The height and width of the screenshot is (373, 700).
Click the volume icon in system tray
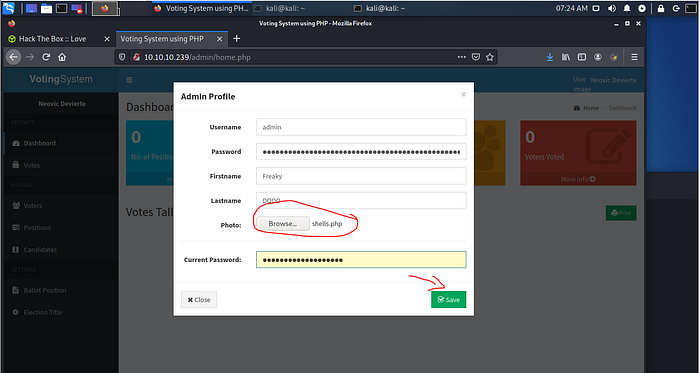click(x=612, y=8)
